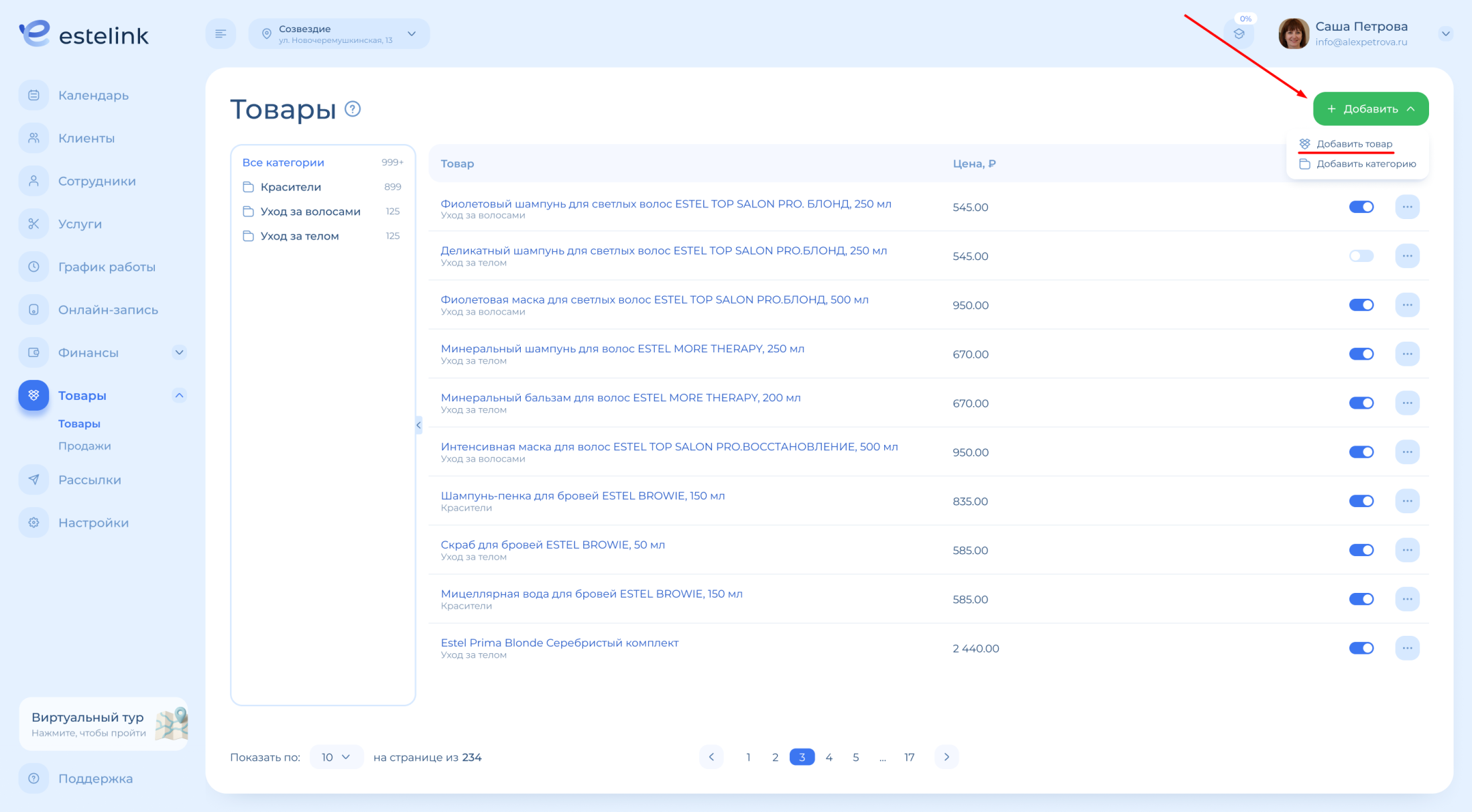Viewport: 1472px width, 812px height.
Task: Open Рассылки paper plane icon
Action: 34,480
